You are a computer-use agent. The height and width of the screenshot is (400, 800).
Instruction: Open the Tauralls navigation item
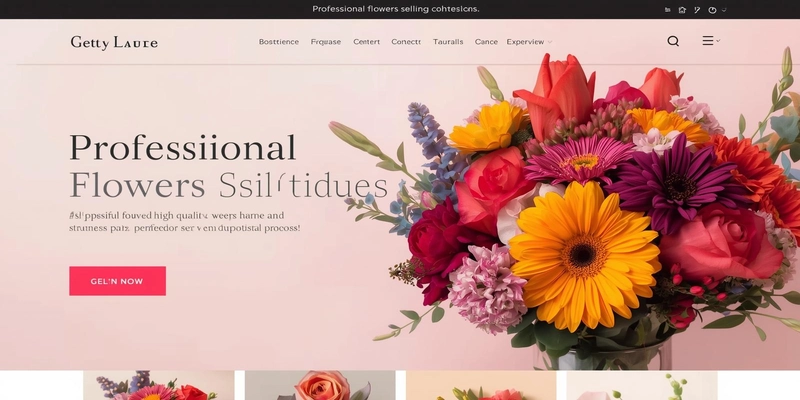pyautogui.click(x=448, y=42)
